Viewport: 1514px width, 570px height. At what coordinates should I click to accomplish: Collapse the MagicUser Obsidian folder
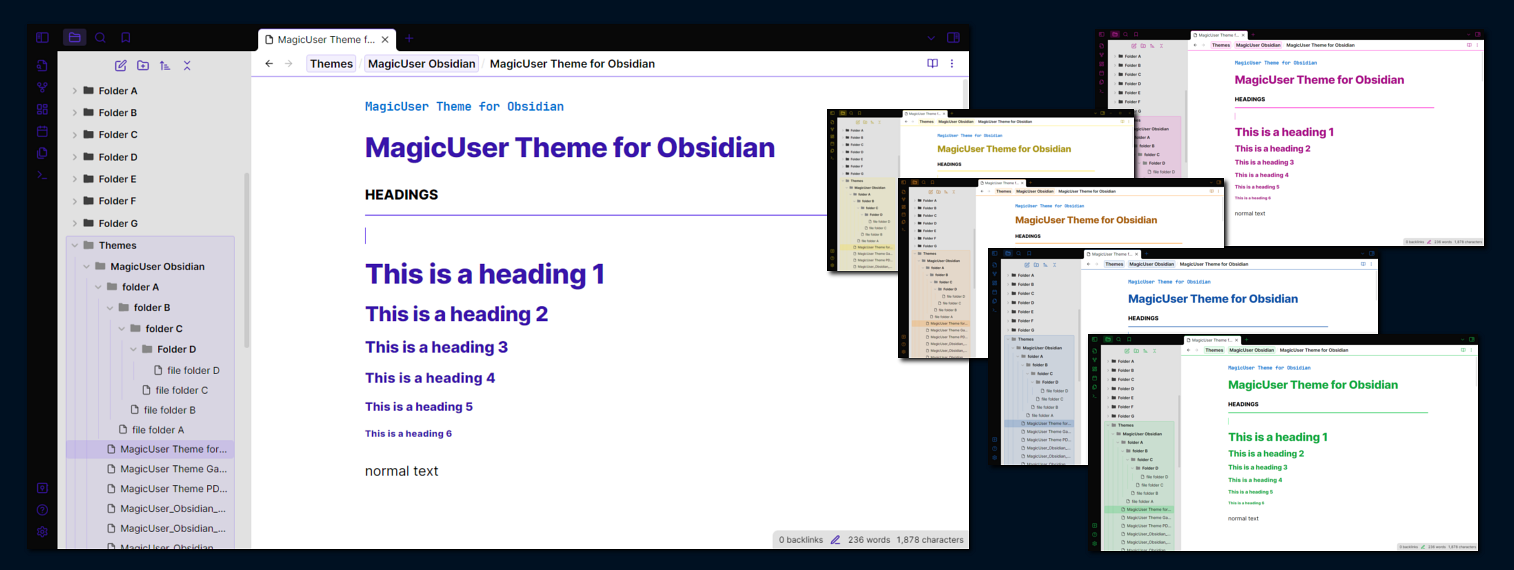click(x=86, y=267)
